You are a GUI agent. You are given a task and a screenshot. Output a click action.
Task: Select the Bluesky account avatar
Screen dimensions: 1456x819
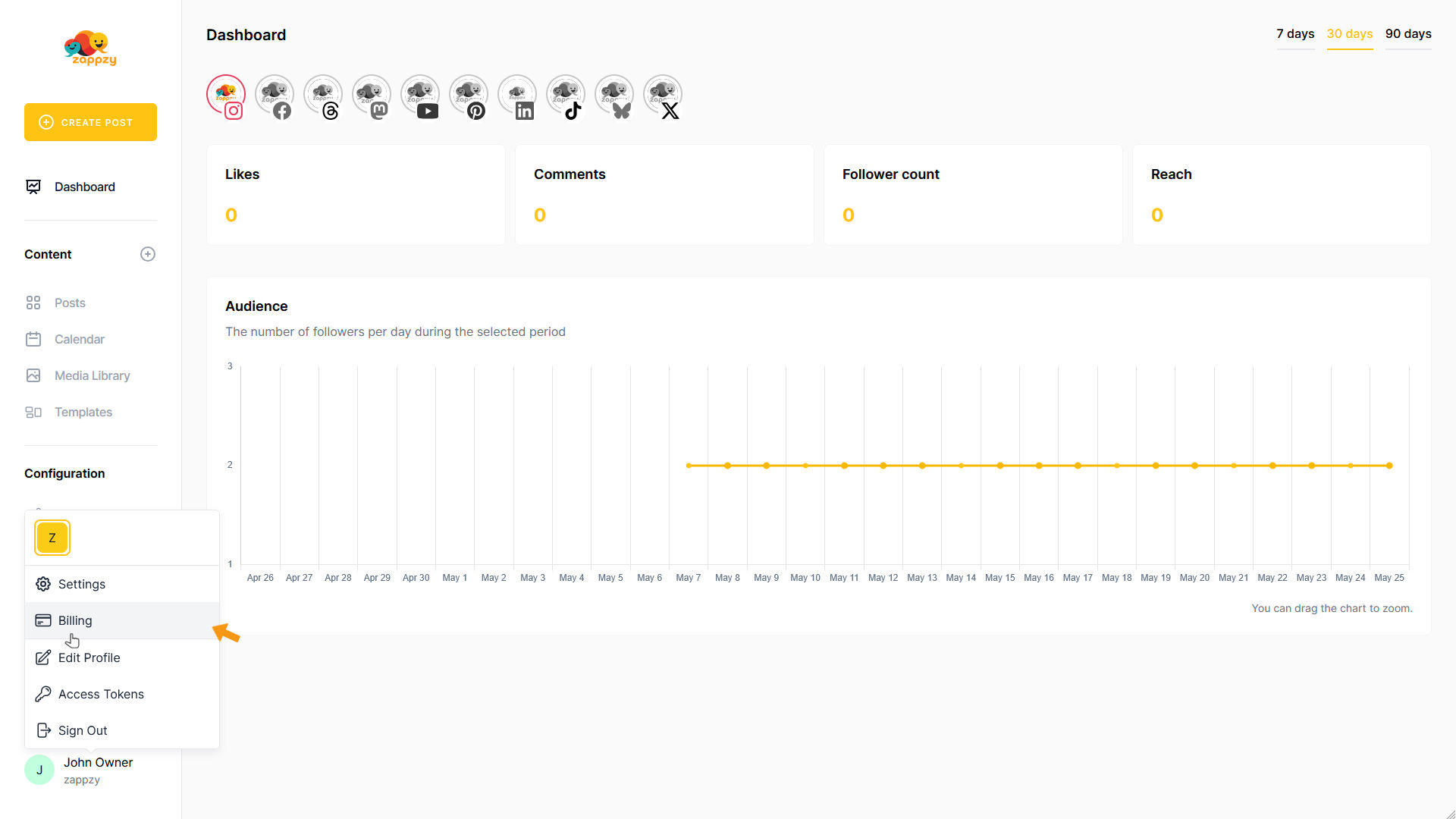coord(614,96)
